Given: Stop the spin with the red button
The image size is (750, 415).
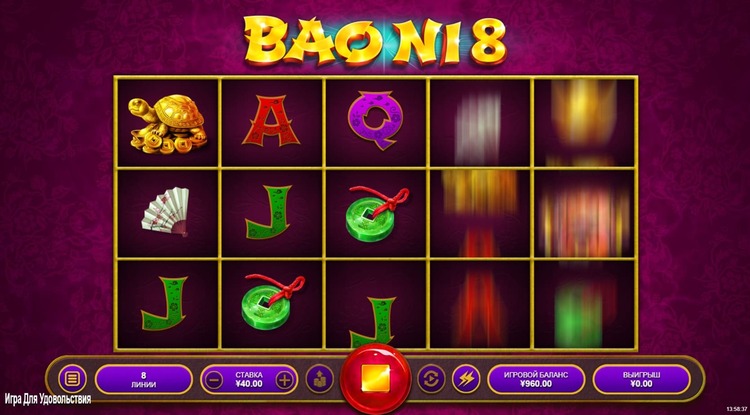Looking at the screenshot, I should (375, 377).
